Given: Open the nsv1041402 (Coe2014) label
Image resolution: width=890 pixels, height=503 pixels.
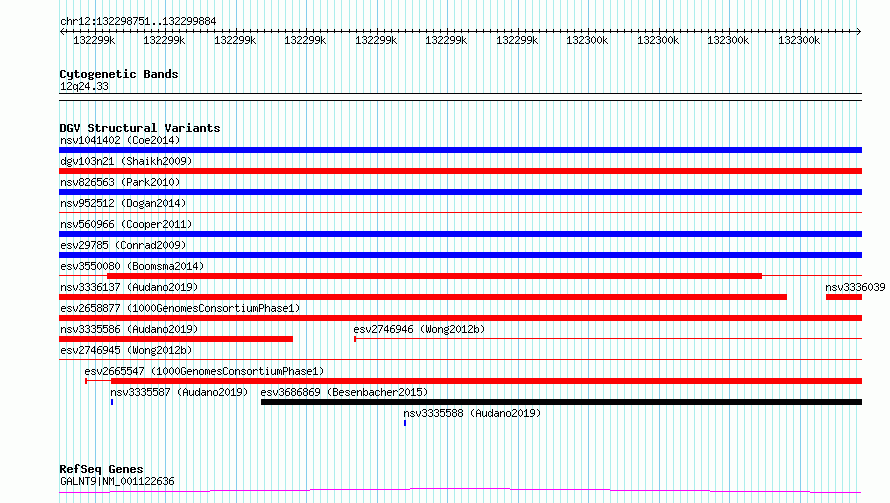Looking at the screenshot, I should click(120, 140).
